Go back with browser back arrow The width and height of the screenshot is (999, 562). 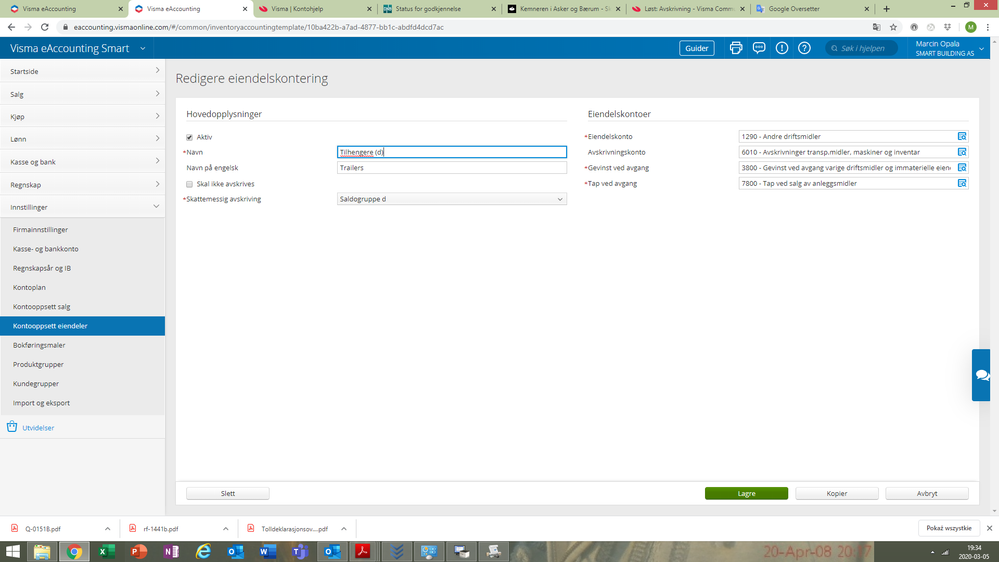pyautogui.click(x=11, y=27)
